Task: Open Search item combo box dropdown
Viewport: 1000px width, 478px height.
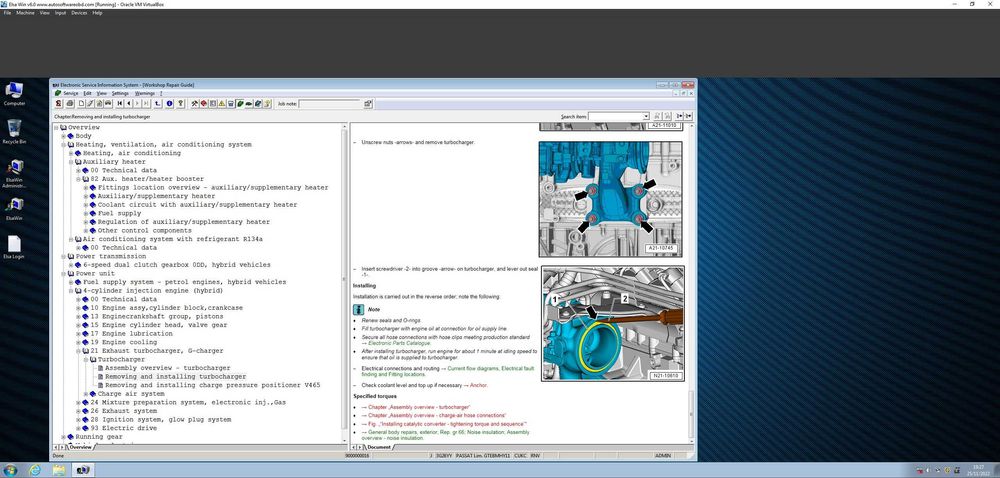Action: (x=646, y=117)
